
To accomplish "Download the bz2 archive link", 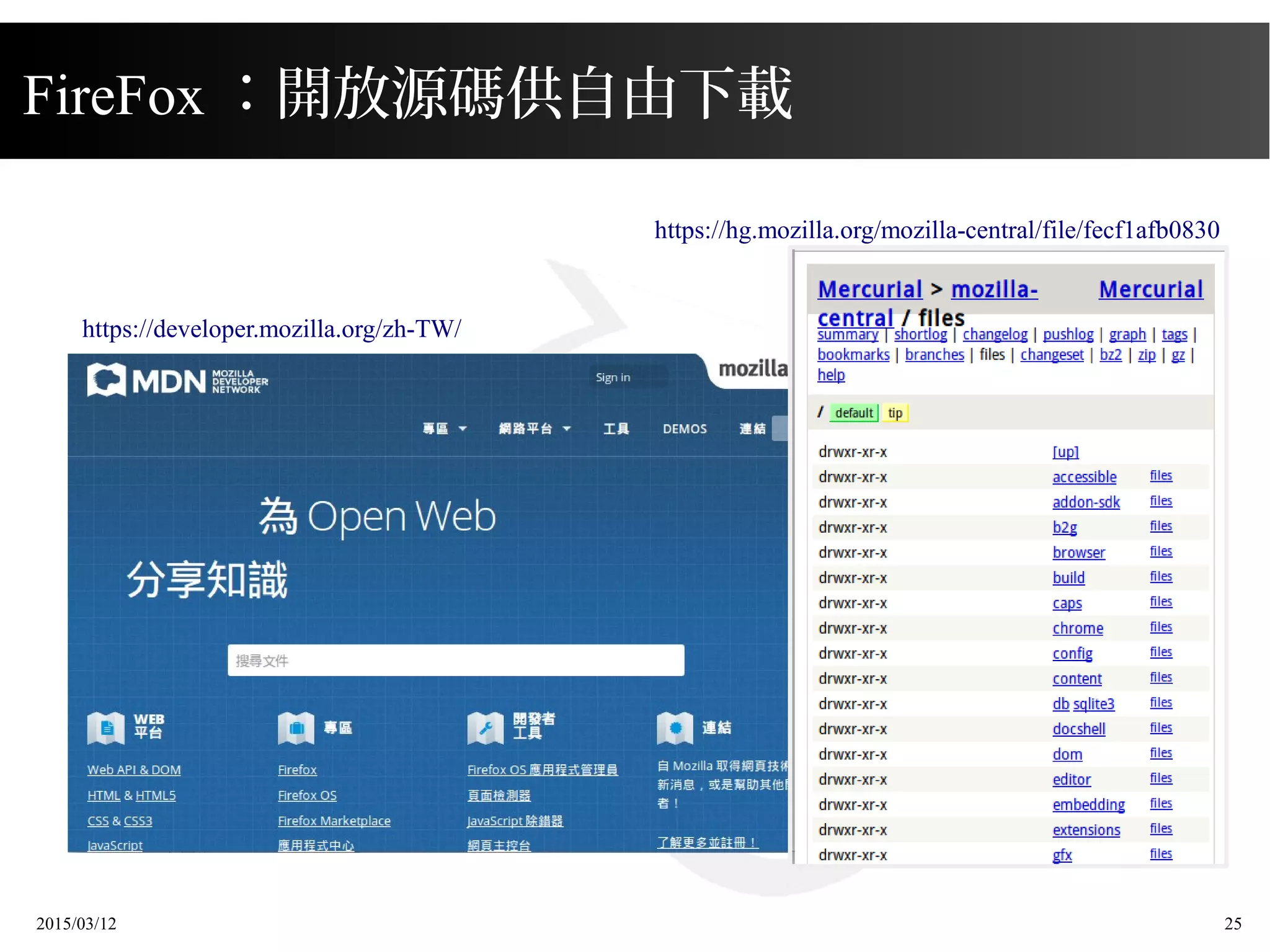I will click(1111, 355).
